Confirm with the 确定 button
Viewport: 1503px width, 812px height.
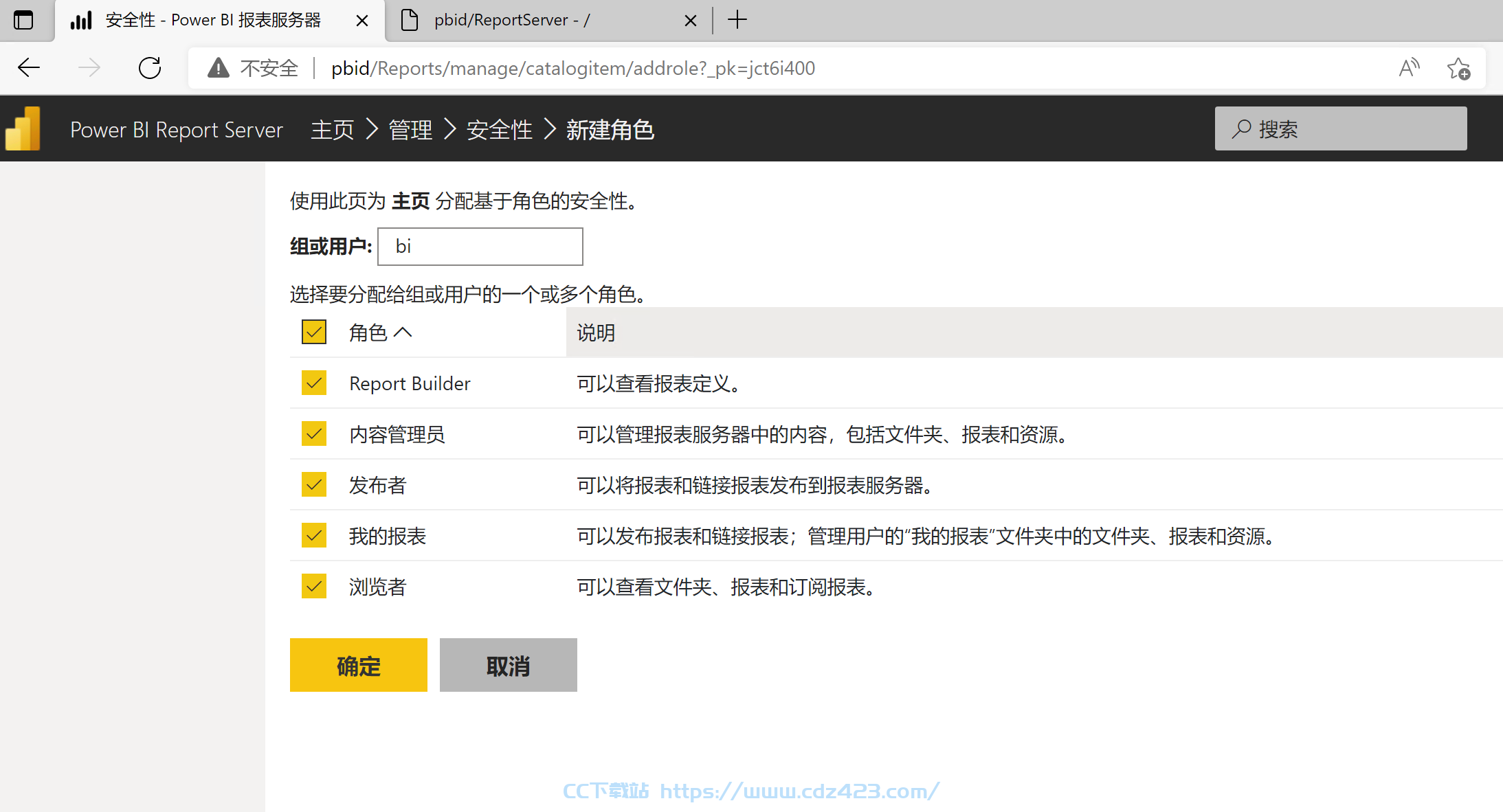(x=359, y=665)
